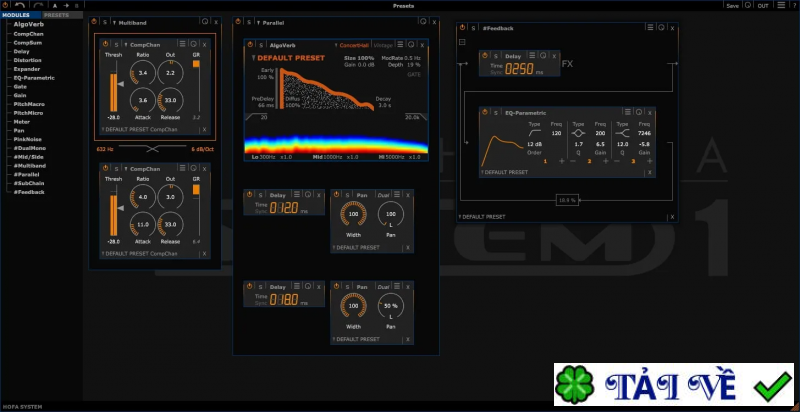
Task: Collapse the #Feedback container with minus box
Action: pos(462,42)
